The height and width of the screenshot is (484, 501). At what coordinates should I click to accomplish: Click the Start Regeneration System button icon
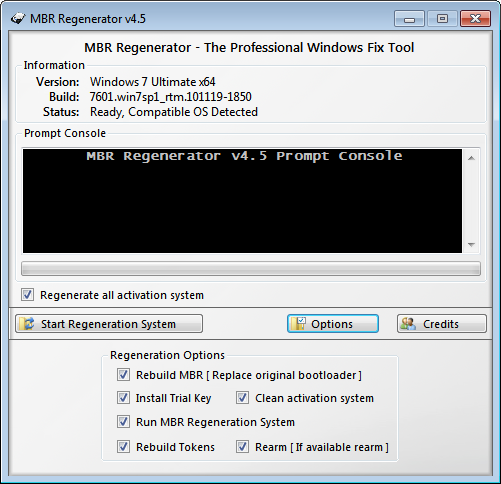[x=27, y=324]
